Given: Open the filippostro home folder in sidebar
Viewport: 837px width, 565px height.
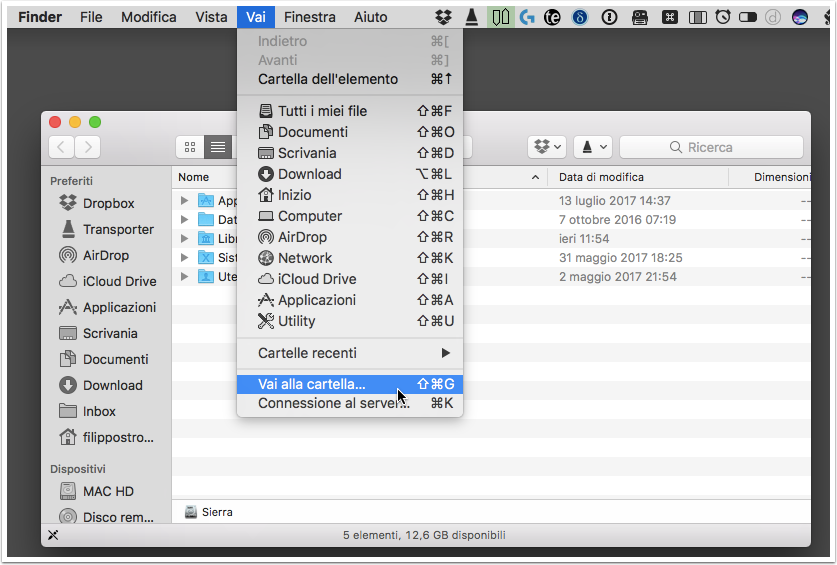Looking at the screenshot, I should (x=106, y=437).
